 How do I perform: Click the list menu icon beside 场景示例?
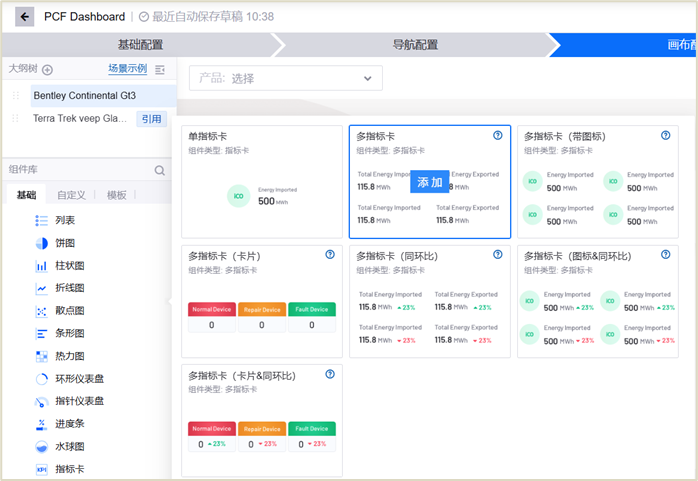(160, 70)
